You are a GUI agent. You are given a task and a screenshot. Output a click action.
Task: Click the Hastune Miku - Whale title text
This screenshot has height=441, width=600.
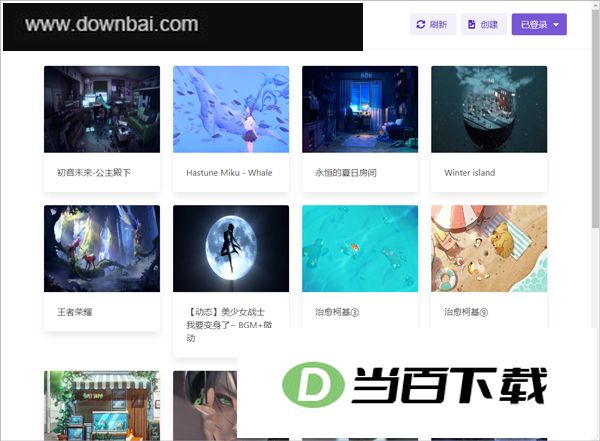coord(229,173)
